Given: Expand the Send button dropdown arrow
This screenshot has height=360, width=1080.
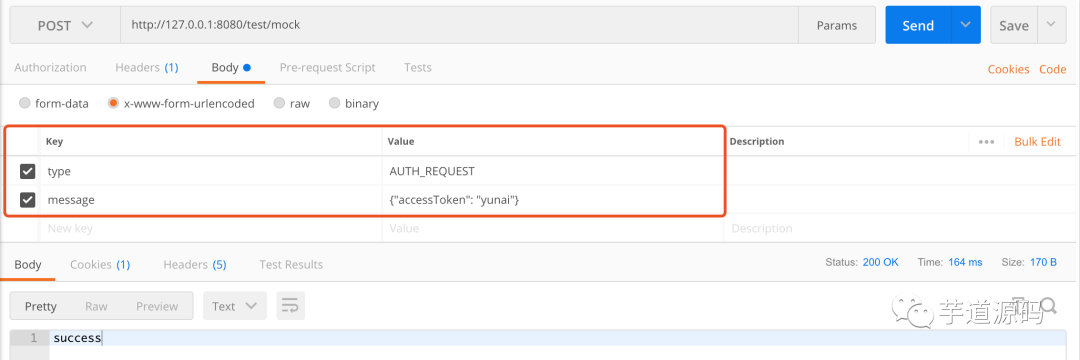Looking at the screenshot, I should coord(966,25).
